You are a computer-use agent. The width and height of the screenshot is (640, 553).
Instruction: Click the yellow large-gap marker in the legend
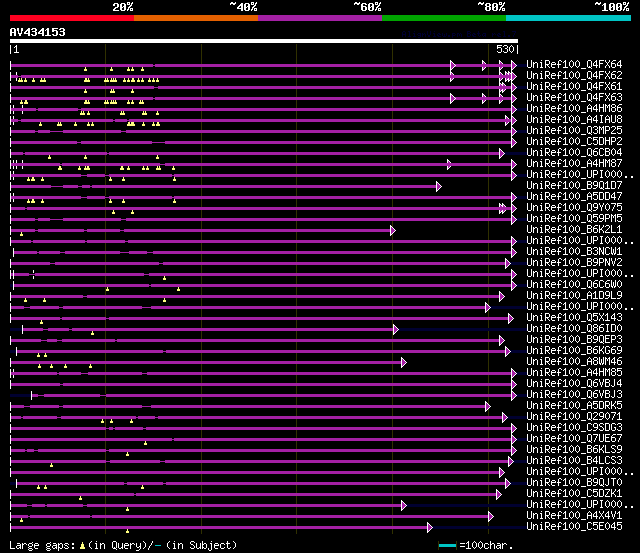pyautogui.click(x=82, y=545)
